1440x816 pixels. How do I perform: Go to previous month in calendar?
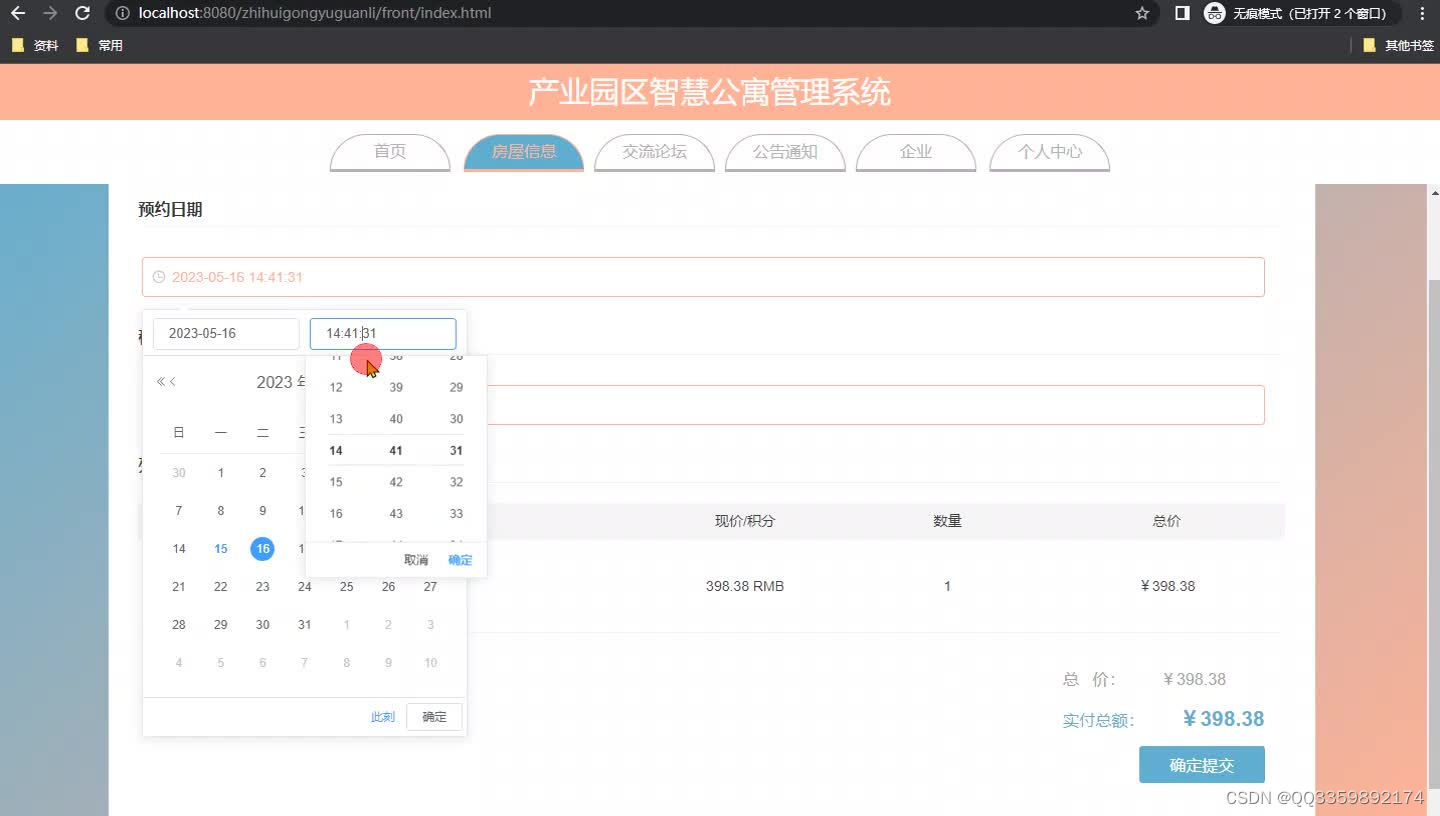point(173,381)
